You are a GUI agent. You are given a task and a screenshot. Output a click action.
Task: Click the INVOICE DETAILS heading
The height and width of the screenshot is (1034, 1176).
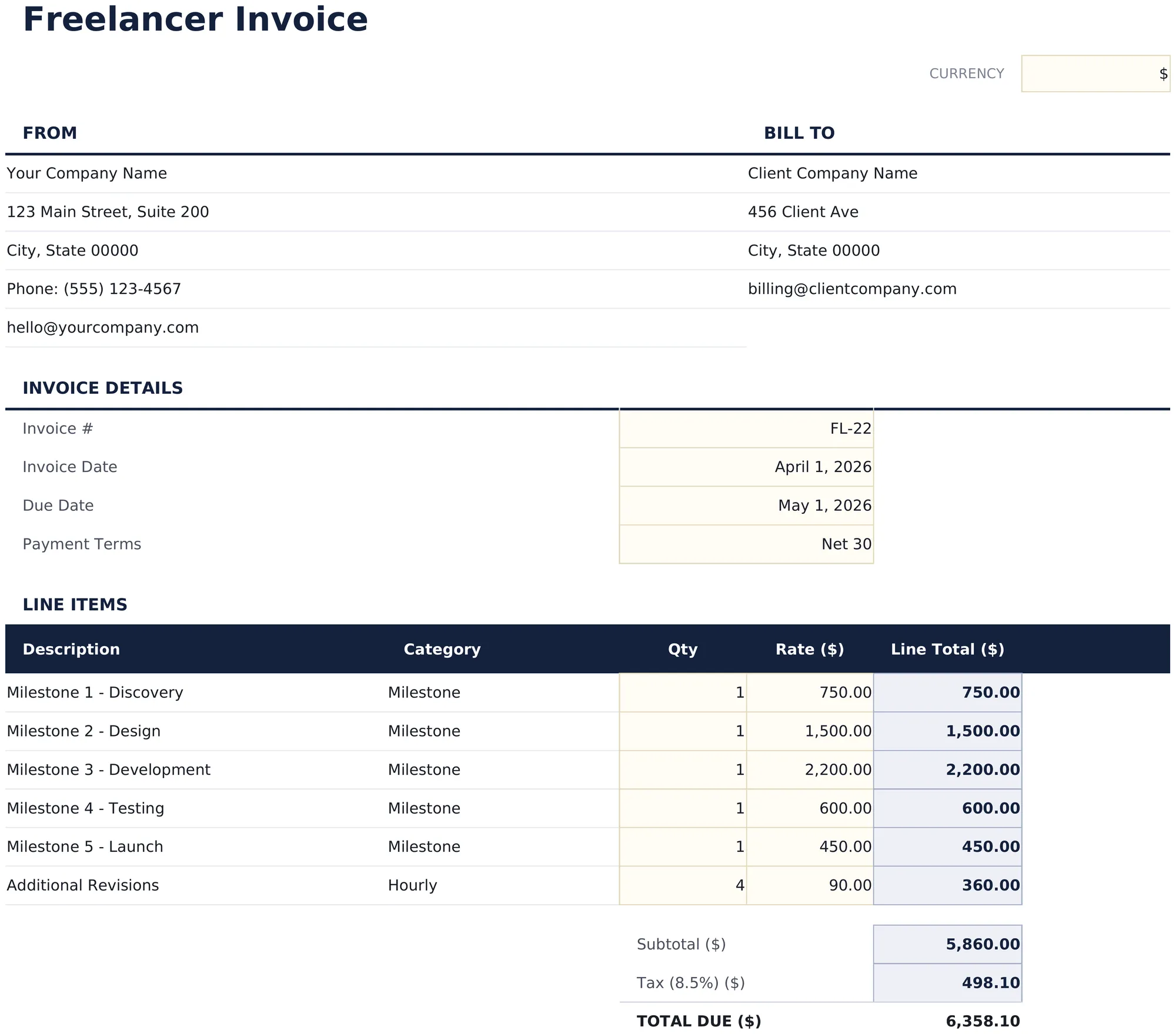[103, 388]
